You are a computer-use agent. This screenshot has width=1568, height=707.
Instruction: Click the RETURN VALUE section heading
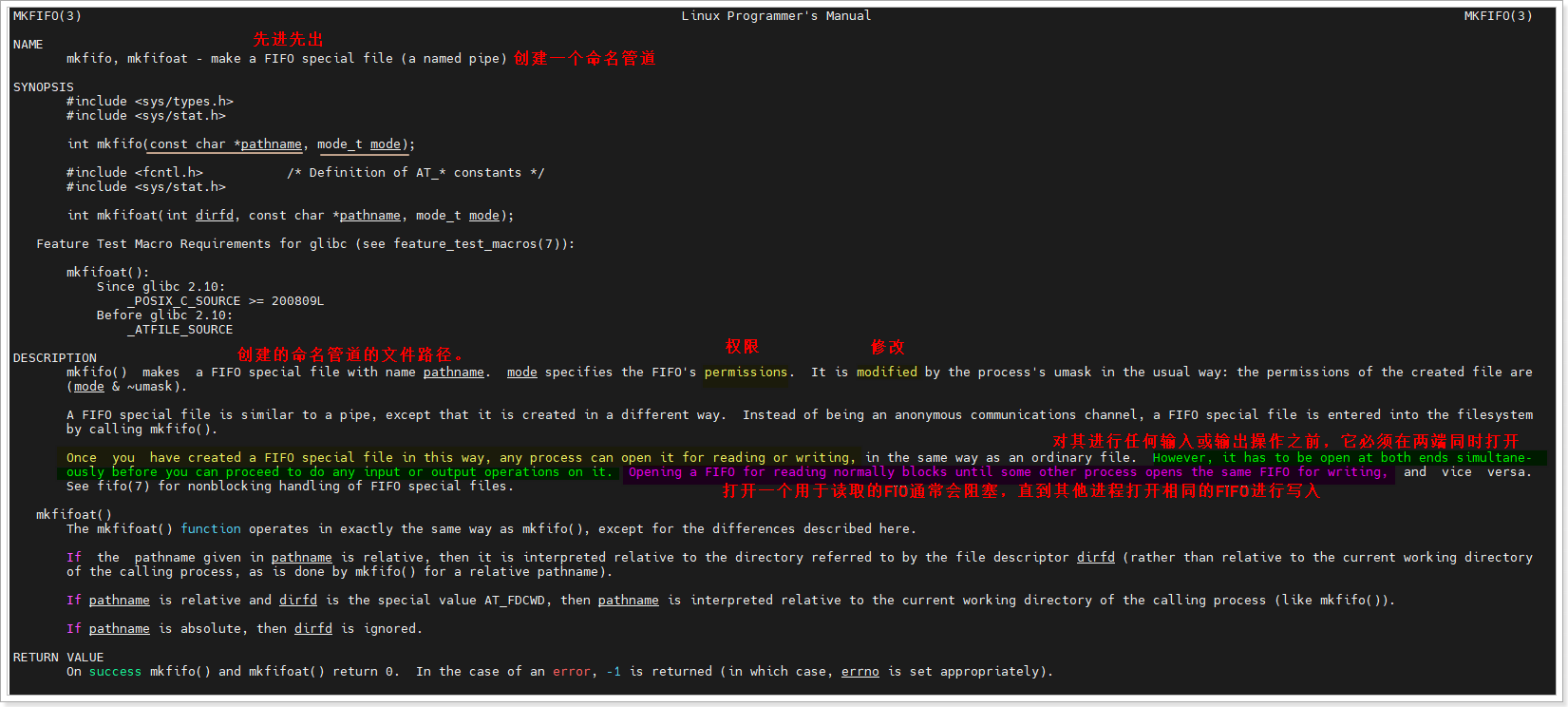58,658
